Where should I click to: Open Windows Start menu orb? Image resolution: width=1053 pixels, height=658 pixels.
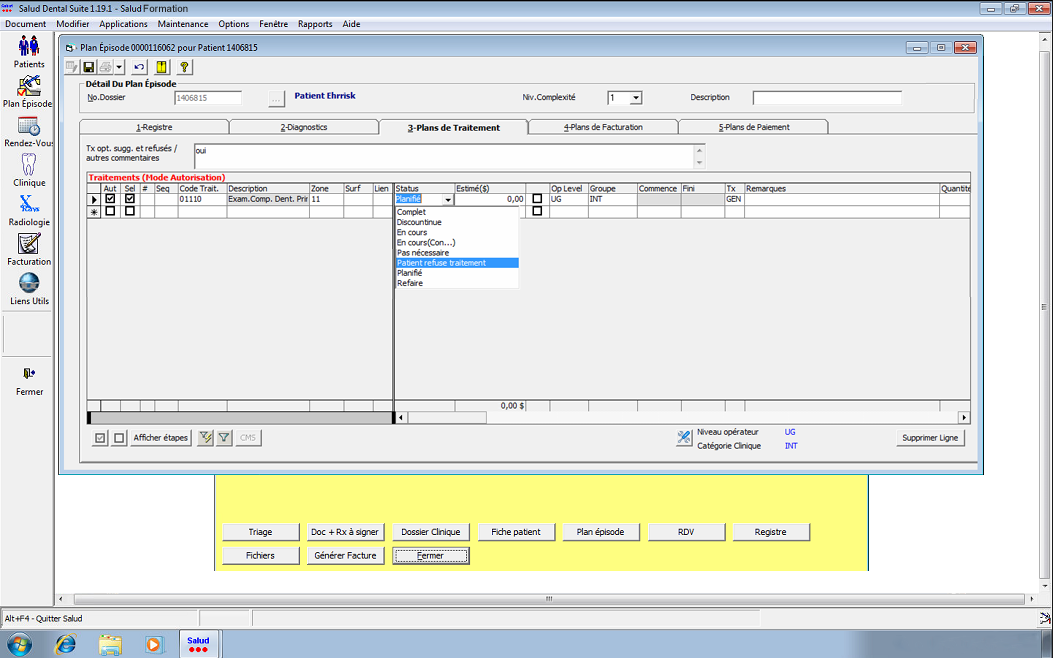click(x=19, y=645)
